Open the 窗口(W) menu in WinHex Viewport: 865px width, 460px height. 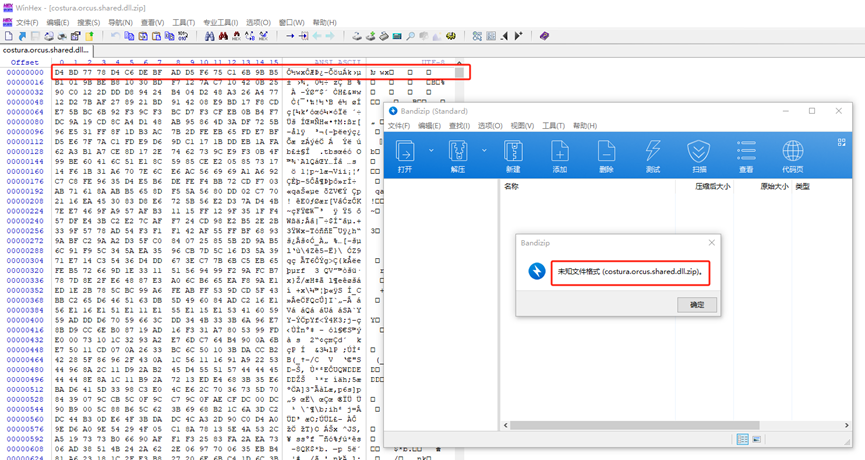tap(291, 23)
